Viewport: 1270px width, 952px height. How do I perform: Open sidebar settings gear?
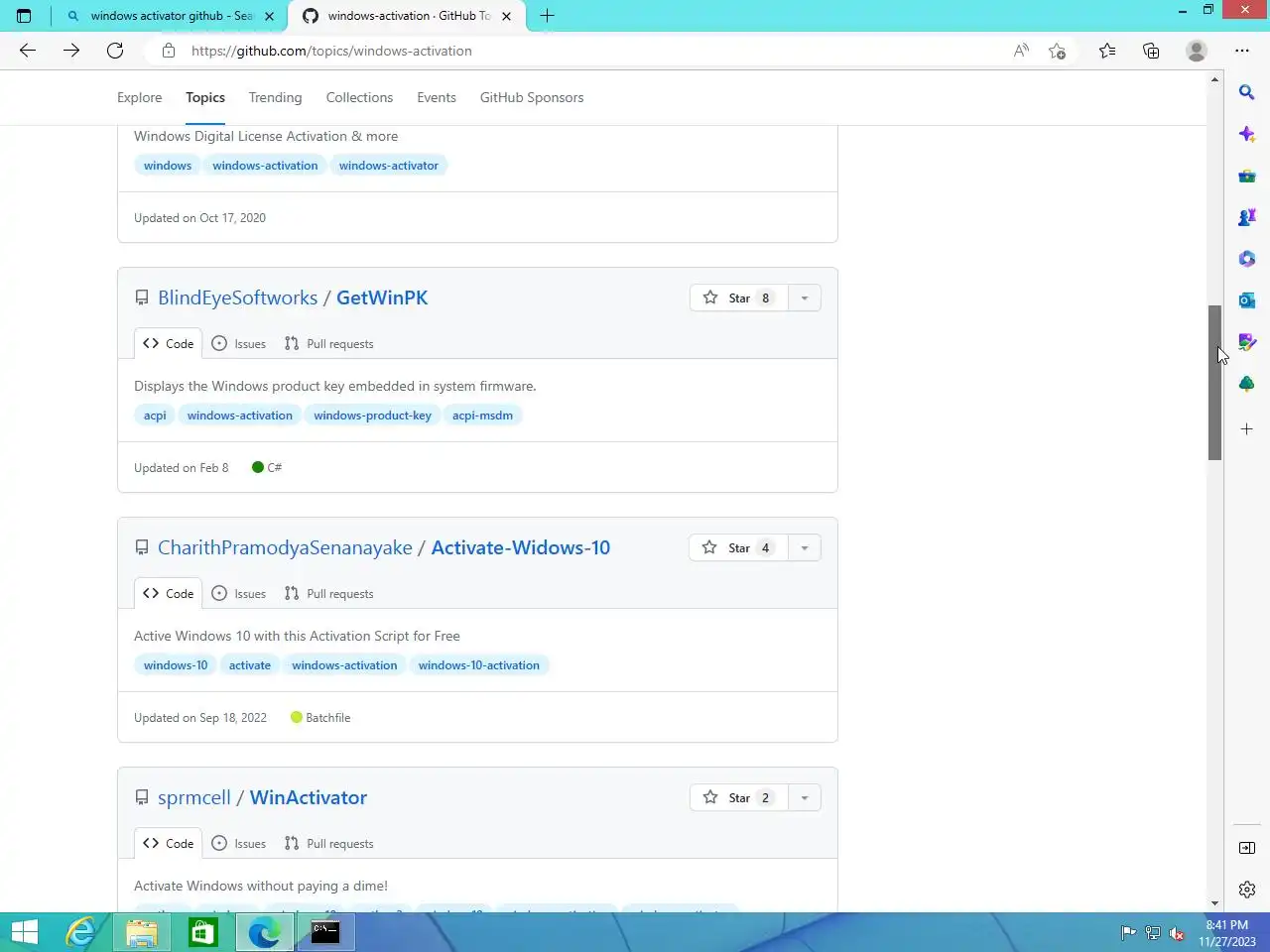tap(1247, 890)
